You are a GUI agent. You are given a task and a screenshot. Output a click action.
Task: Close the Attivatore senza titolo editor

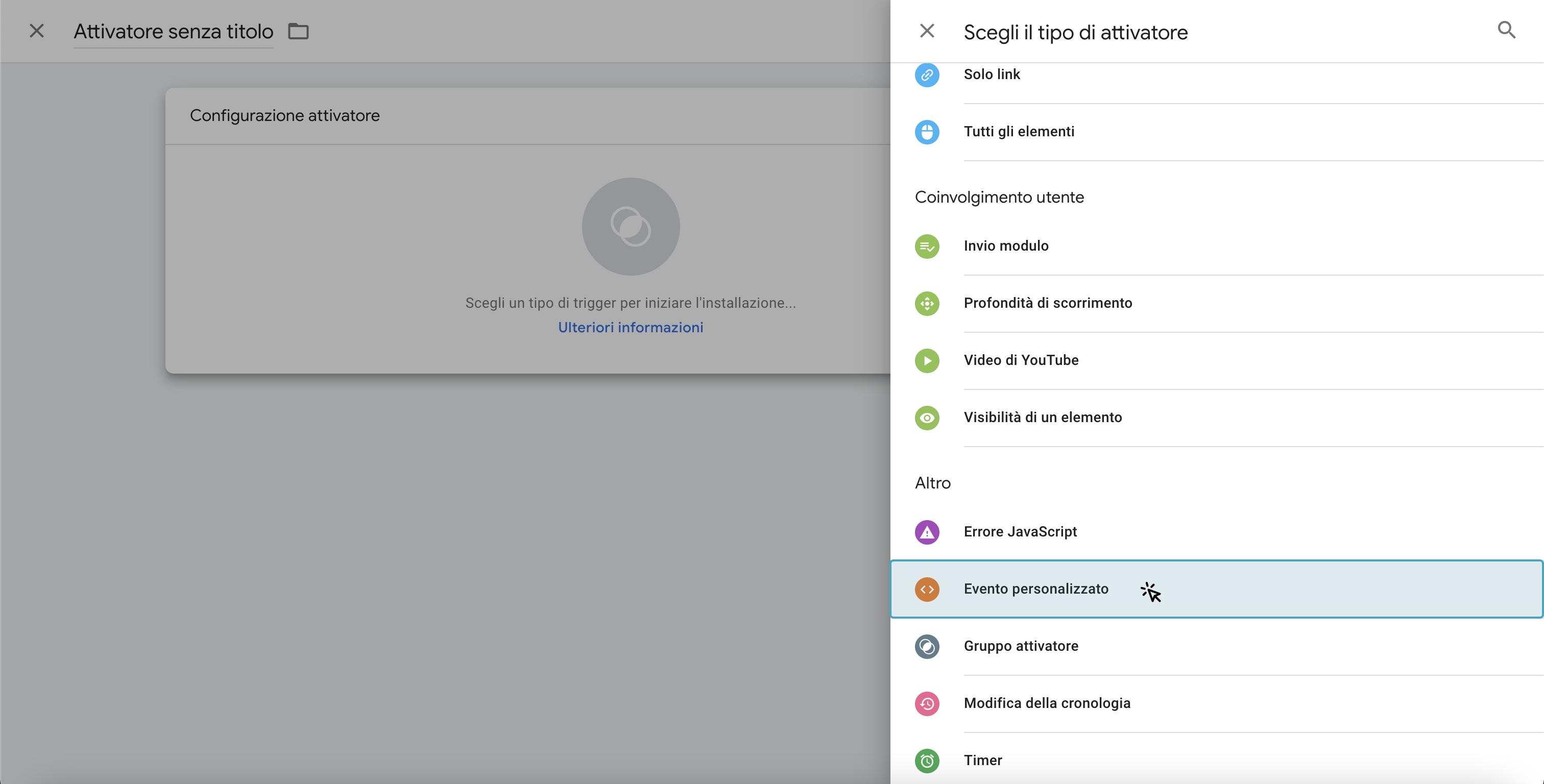[37, 31]
